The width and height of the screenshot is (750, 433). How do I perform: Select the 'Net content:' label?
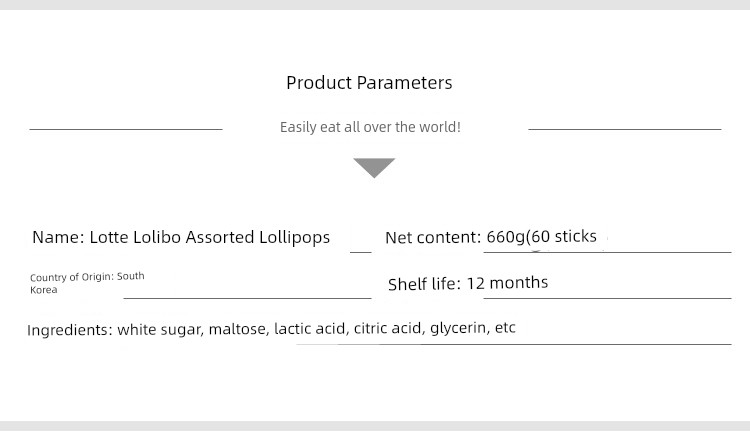(x=433, y=237)
